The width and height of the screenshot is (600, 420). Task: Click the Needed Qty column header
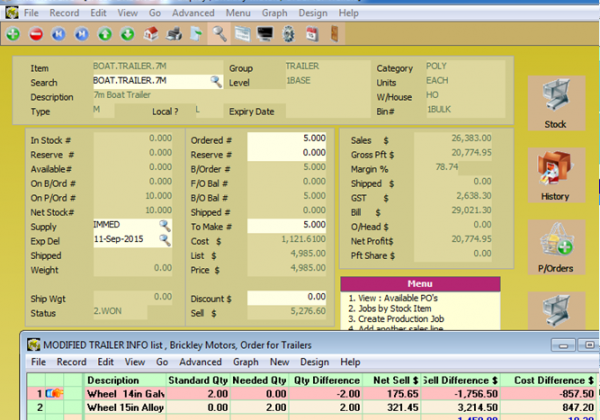(259, 380)
